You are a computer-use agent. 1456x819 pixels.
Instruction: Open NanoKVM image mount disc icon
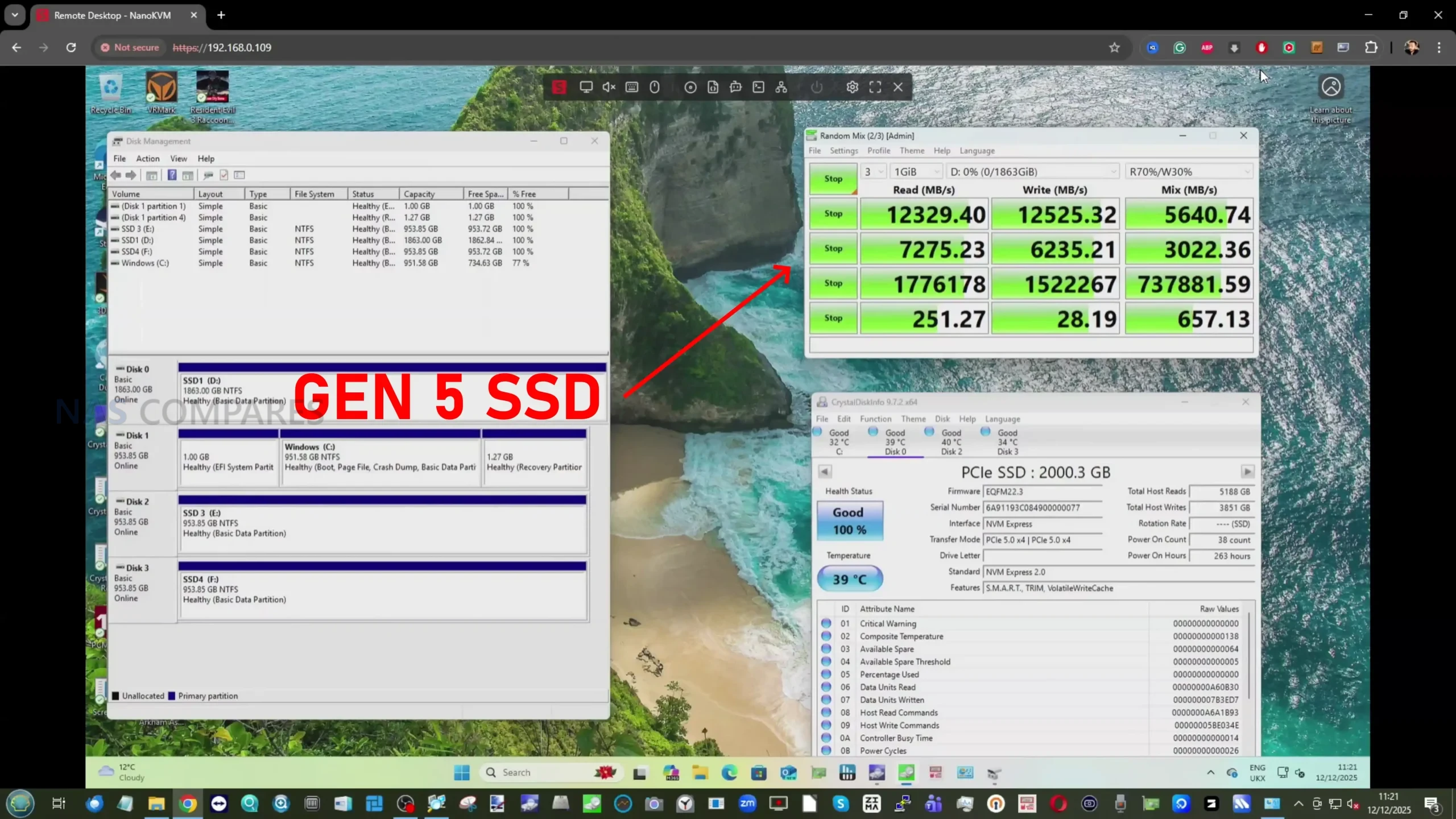click(x=690, y=87)
